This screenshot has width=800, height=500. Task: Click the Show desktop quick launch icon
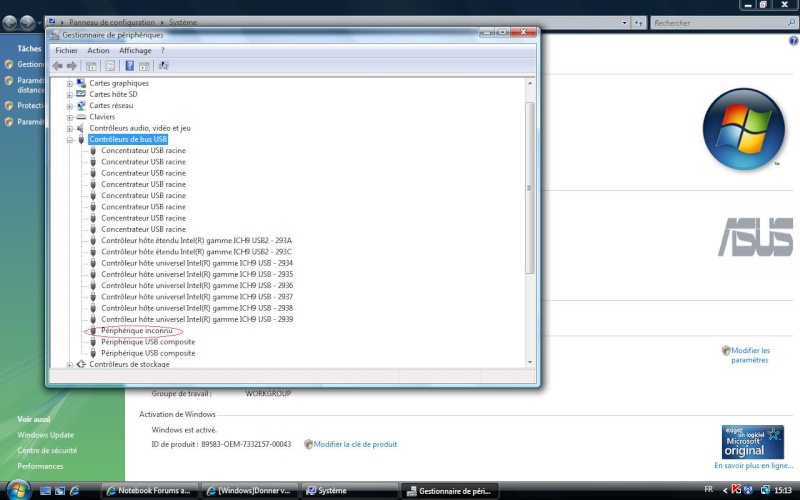[45, 491]
